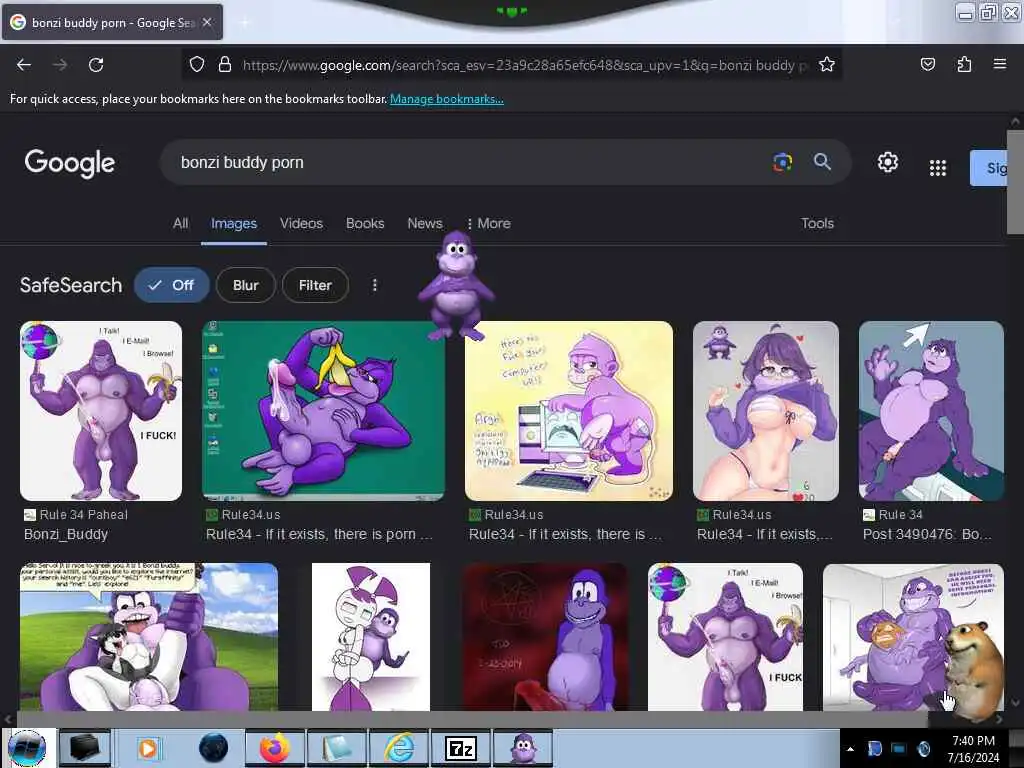This screenshot has width=1024, height=768.
Task: Expand the More search categories menu
Action: [x=489, y=223]
